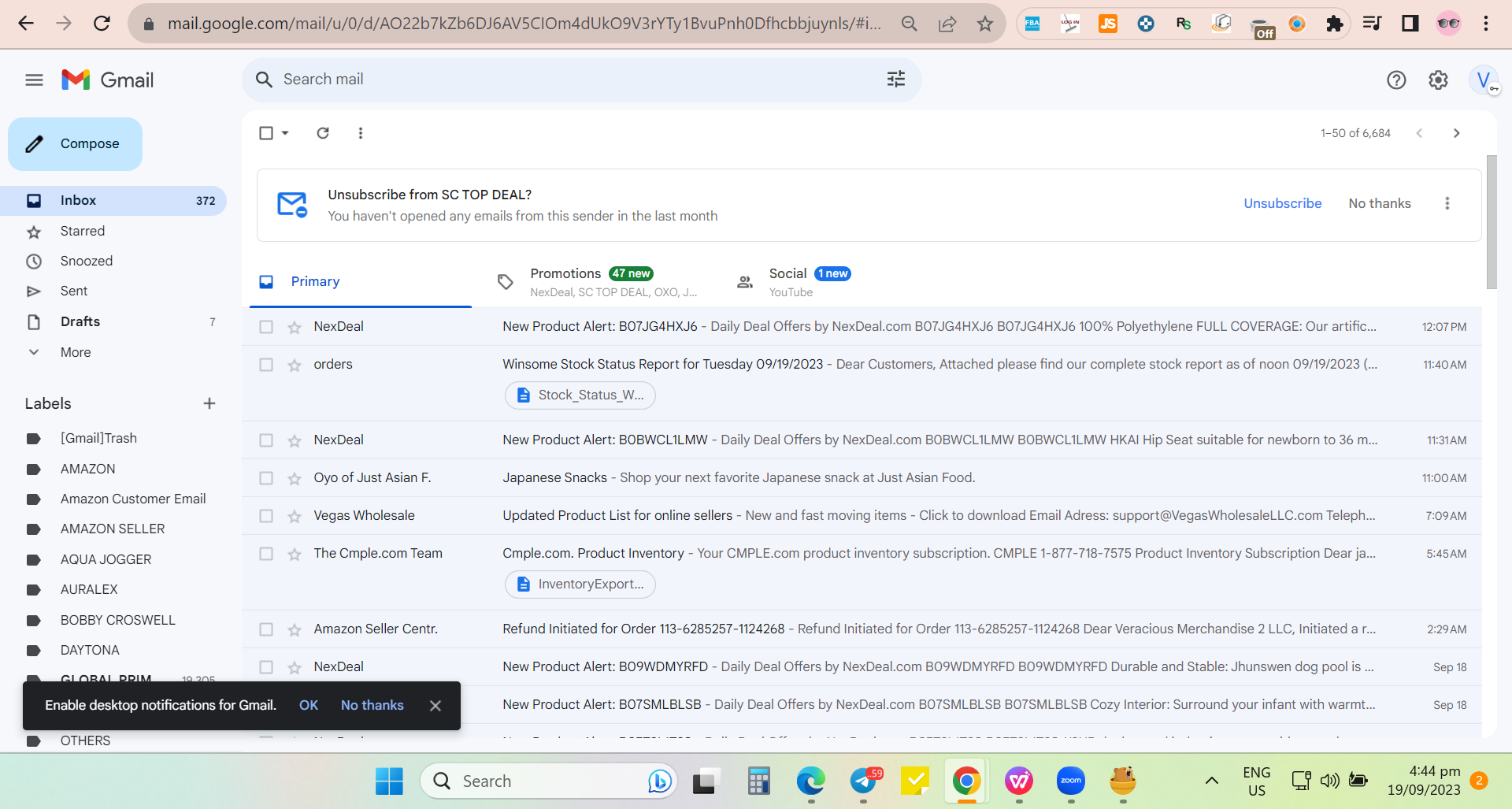The width and height of the screenshot is (1512, 809).
Task: Open Chrome's three-dot menu
Action: (x=1486, y=24)
